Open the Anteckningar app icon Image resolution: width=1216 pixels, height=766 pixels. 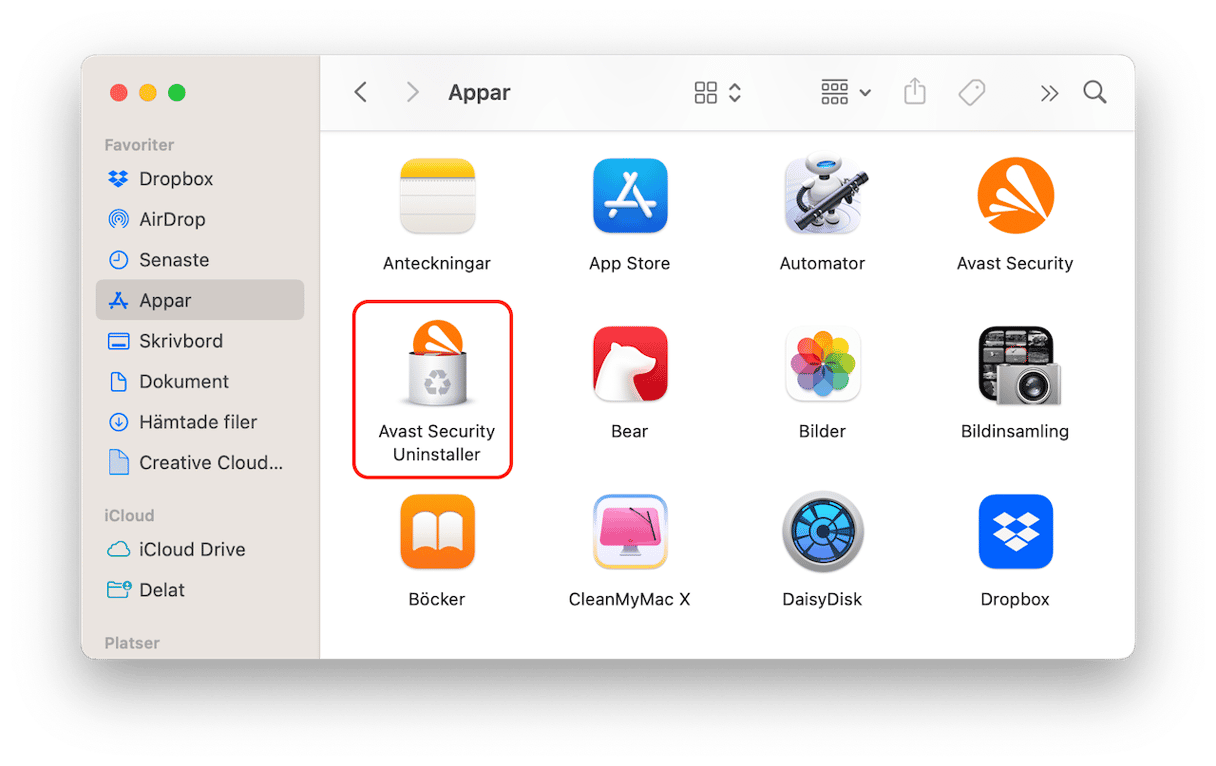tap(437, 196)
